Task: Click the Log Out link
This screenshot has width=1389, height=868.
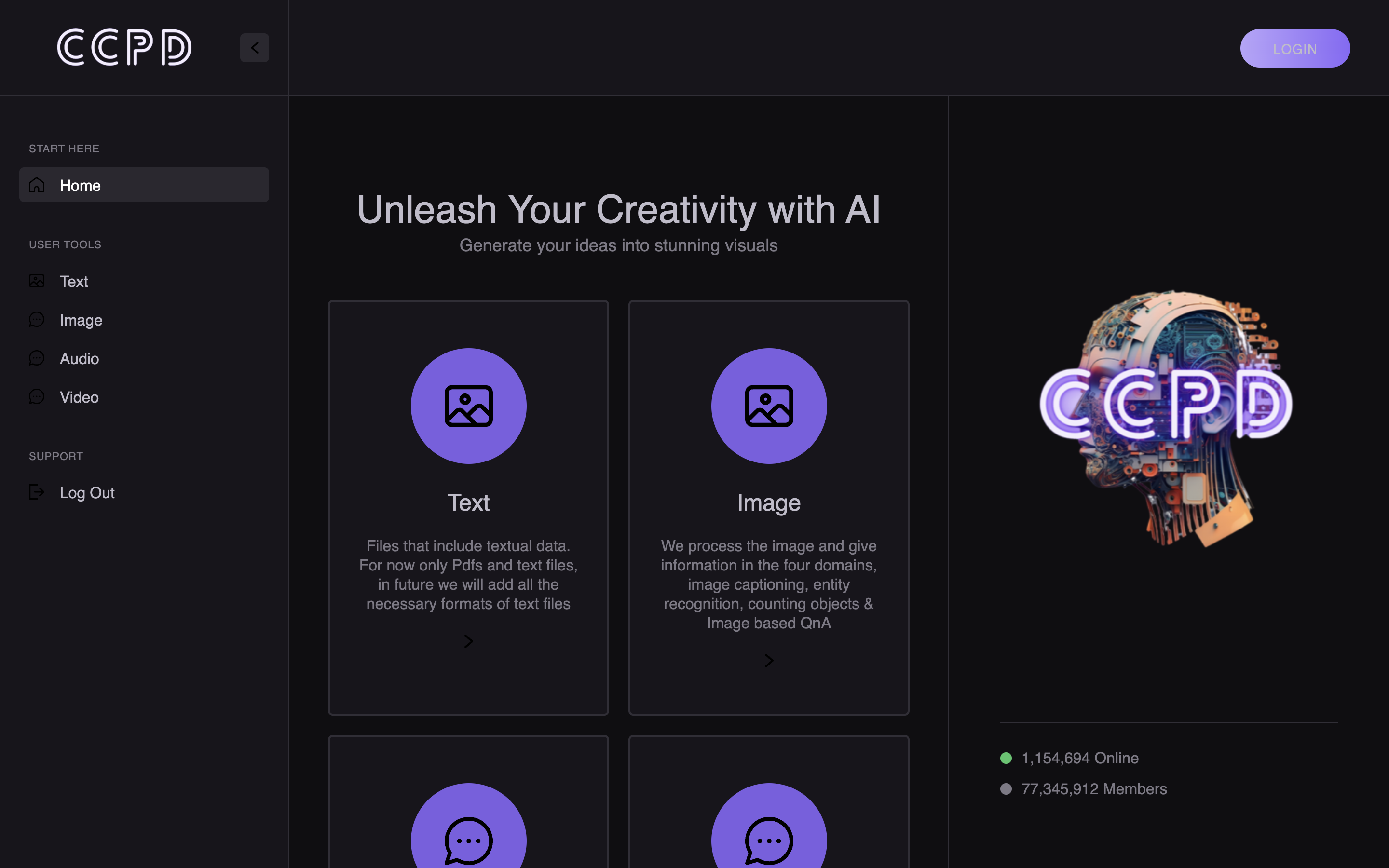Action: pyautogui.click(x=87, y=492)
